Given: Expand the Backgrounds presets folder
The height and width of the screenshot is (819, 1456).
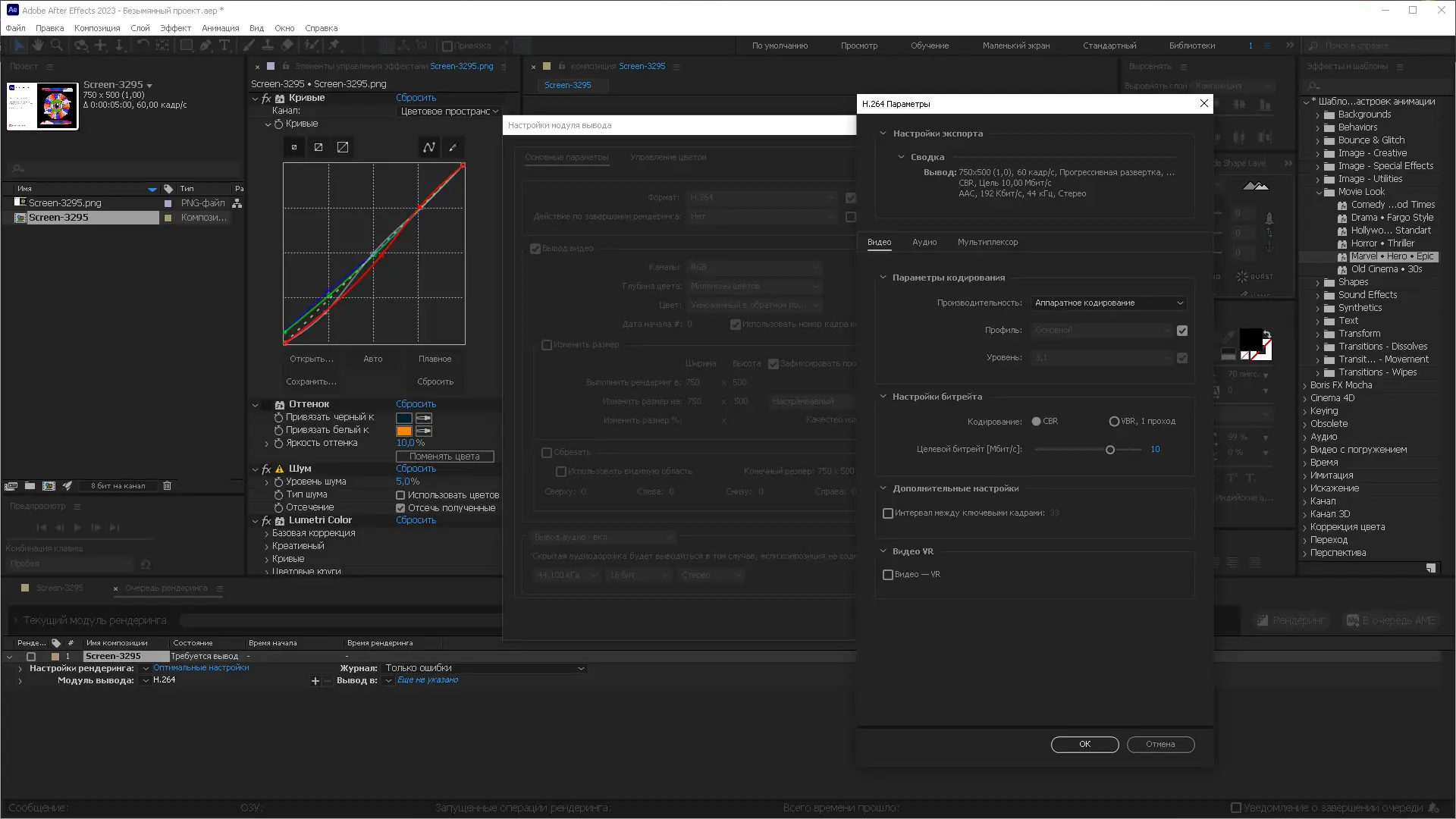Looking at the screenshot, I should click(1318, 115).
